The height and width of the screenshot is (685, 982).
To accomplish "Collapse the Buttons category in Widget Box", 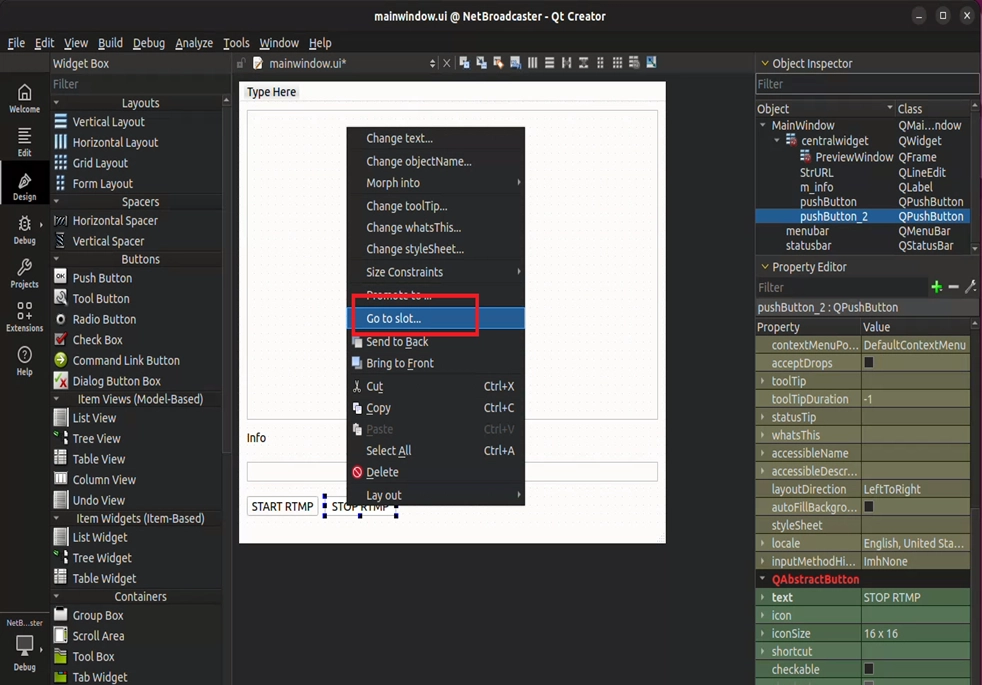I will click(56, 259).
